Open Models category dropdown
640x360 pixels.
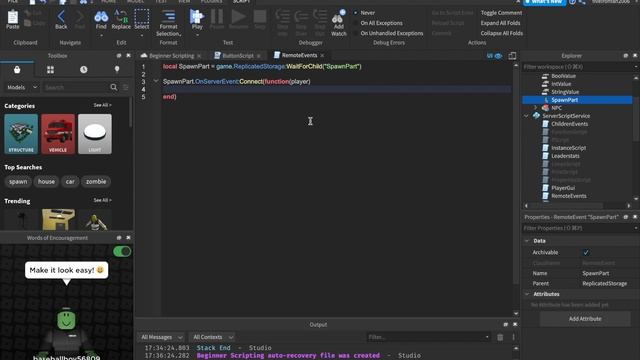point(22,87)
